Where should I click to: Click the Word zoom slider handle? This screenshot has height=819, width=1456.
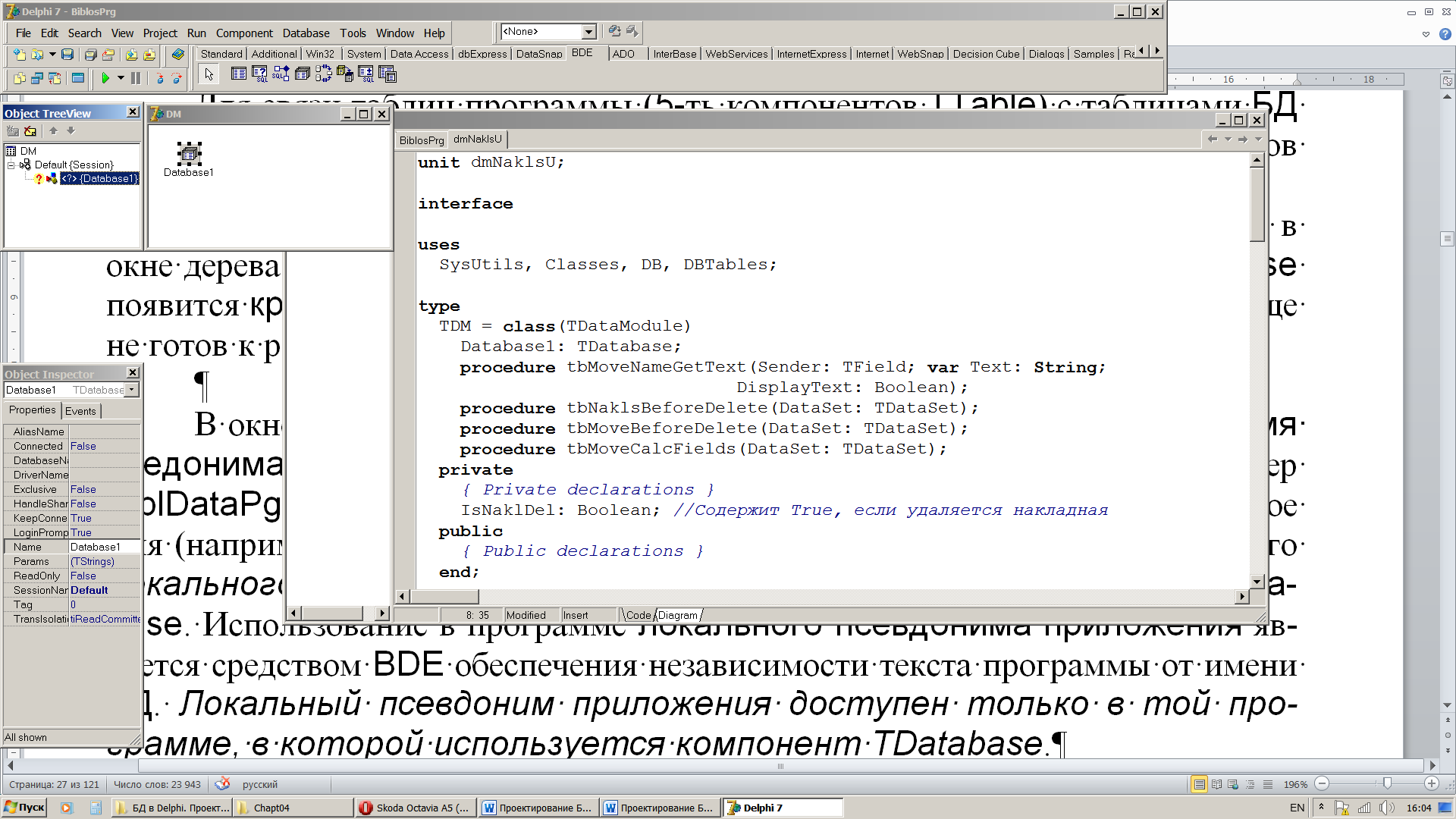(x=1387, y=784)
